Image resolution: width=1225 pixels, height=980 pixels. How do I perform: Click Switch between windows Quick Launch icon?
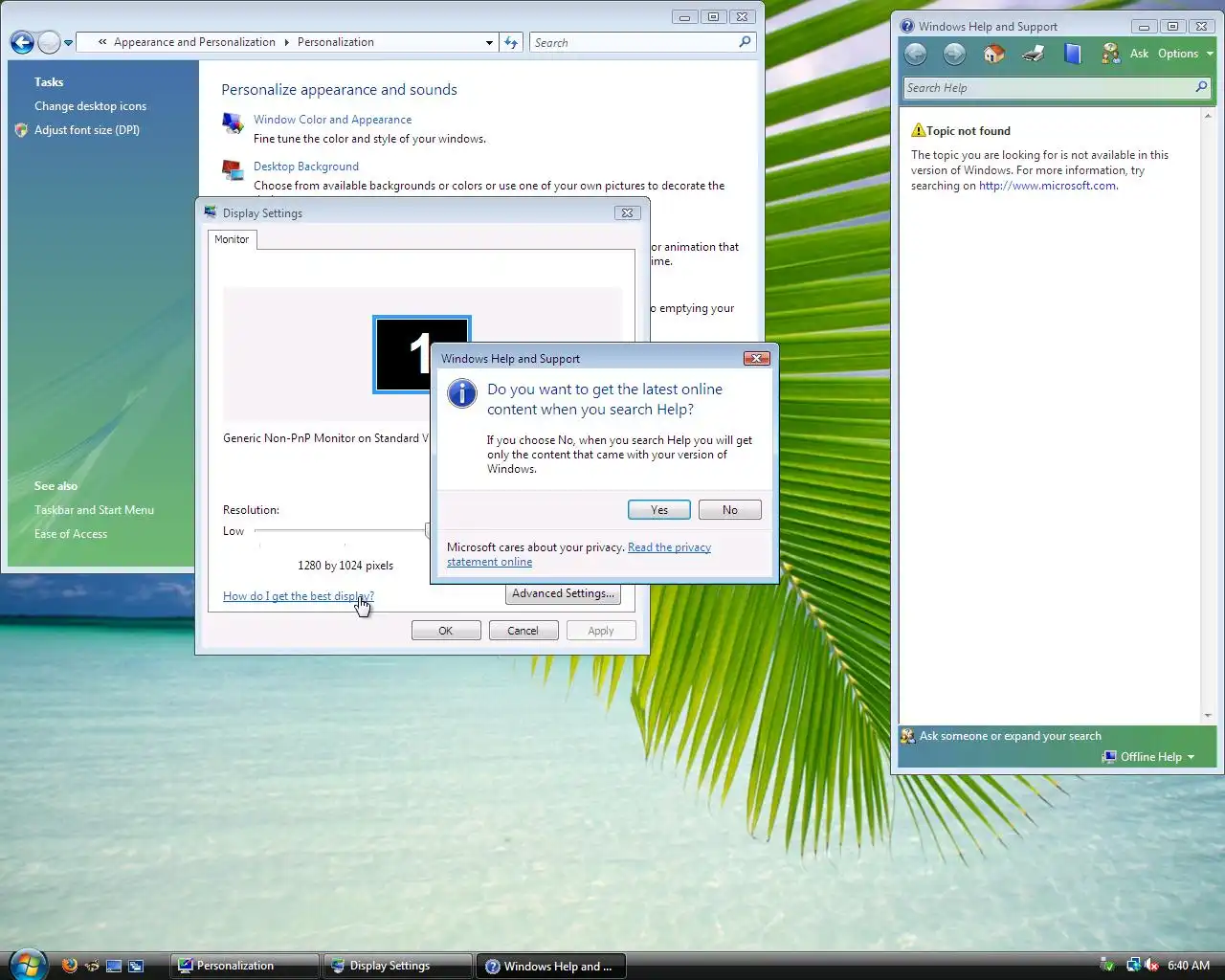136,966
